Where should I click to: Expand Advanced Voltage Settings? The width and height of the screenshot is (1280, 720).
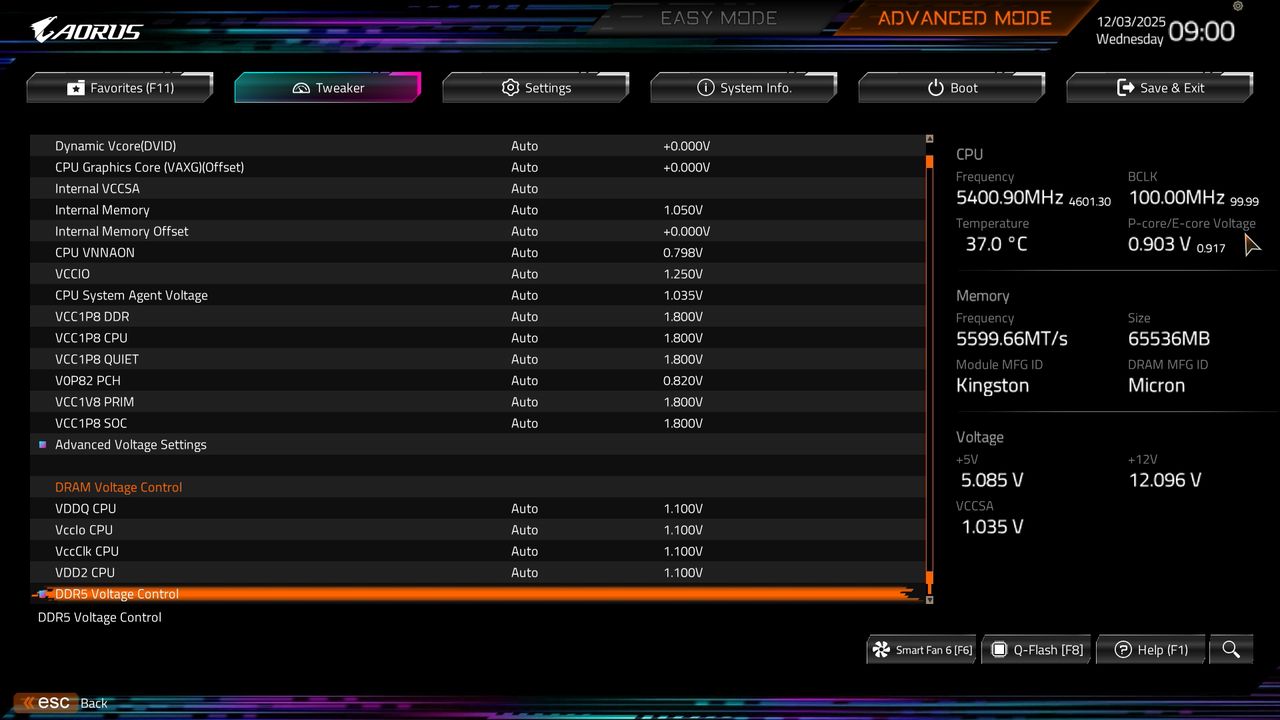click(131, 444)
